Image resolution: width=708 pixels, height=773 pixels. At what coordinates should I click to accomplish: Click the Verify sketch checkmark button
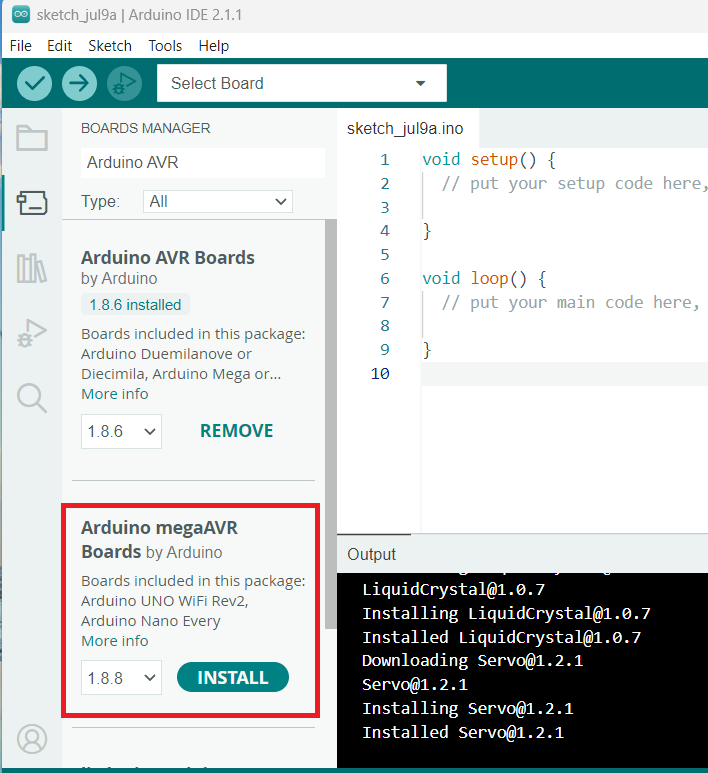click(x=34, y=83)
